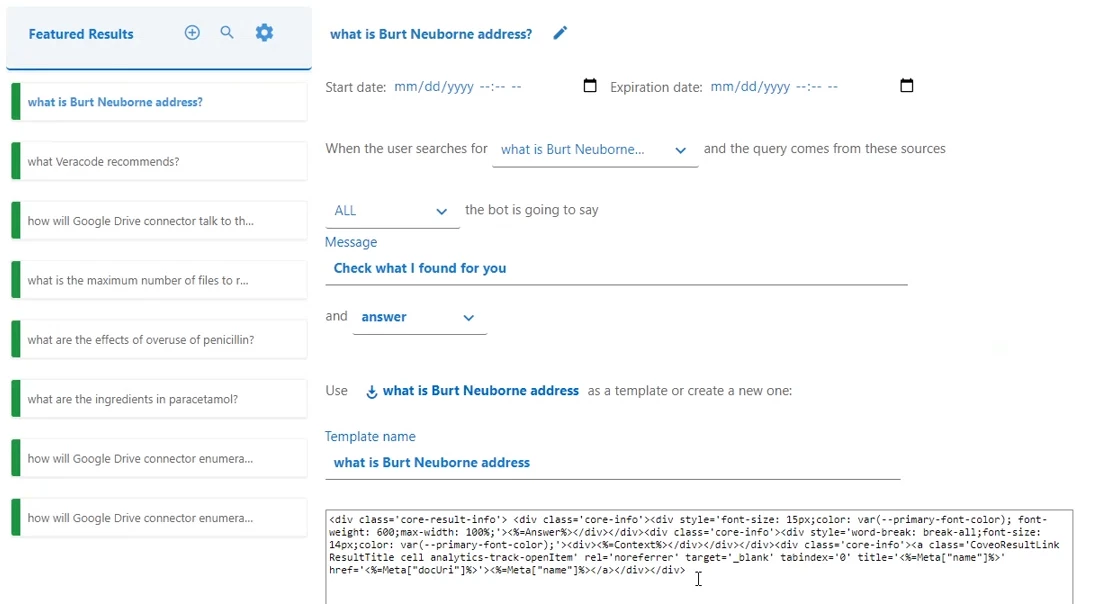Select the penicillin overuse effects result

pos(160,340)
